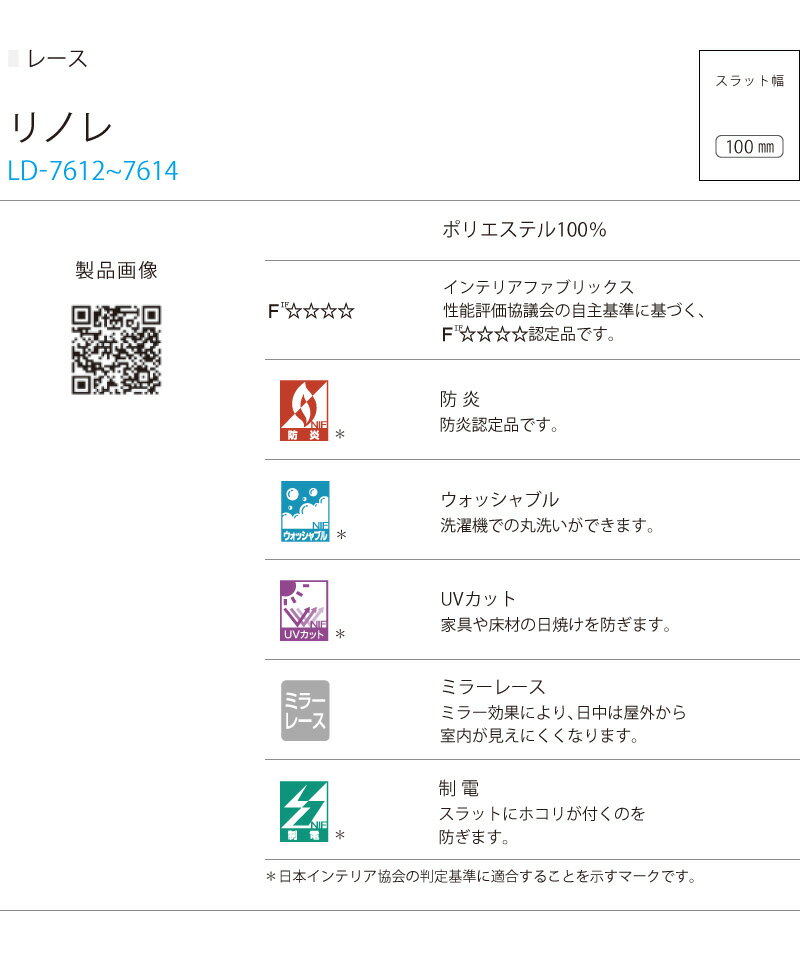Screen dimensions: 800x960
Task: Click the 製品画像 label
Action: pyautogui.click(x=116, y=270)
